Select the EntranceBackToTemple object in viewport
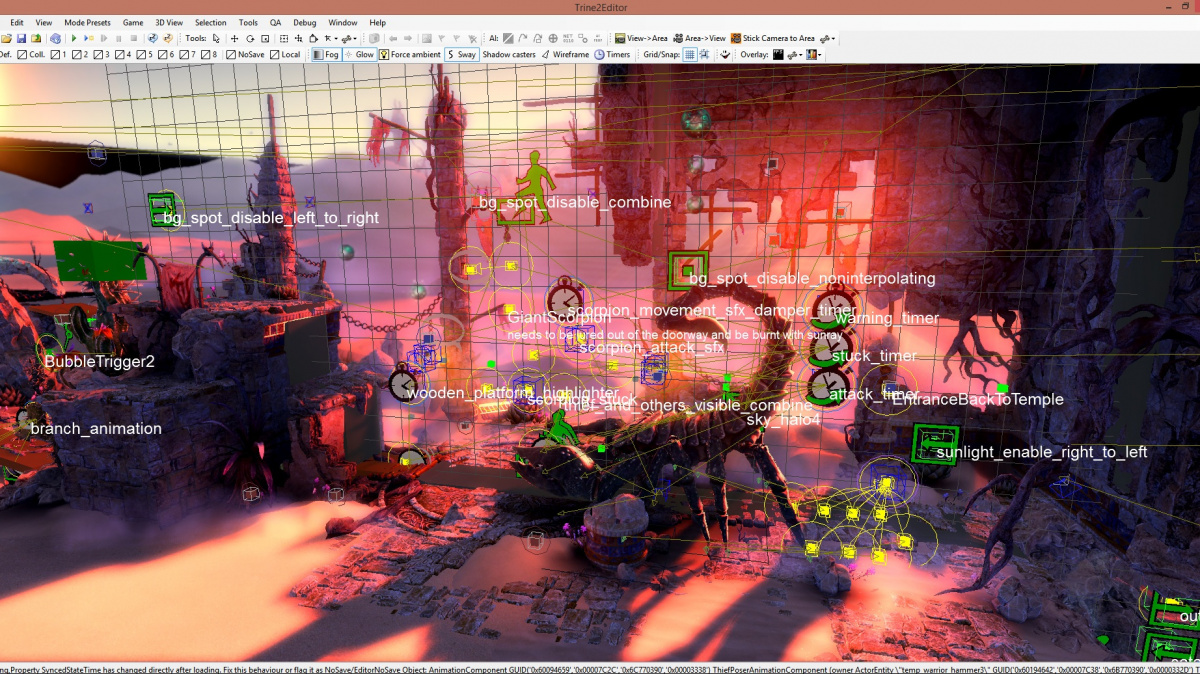Viewport: 1200px width, 674px height. coord(977,399)
